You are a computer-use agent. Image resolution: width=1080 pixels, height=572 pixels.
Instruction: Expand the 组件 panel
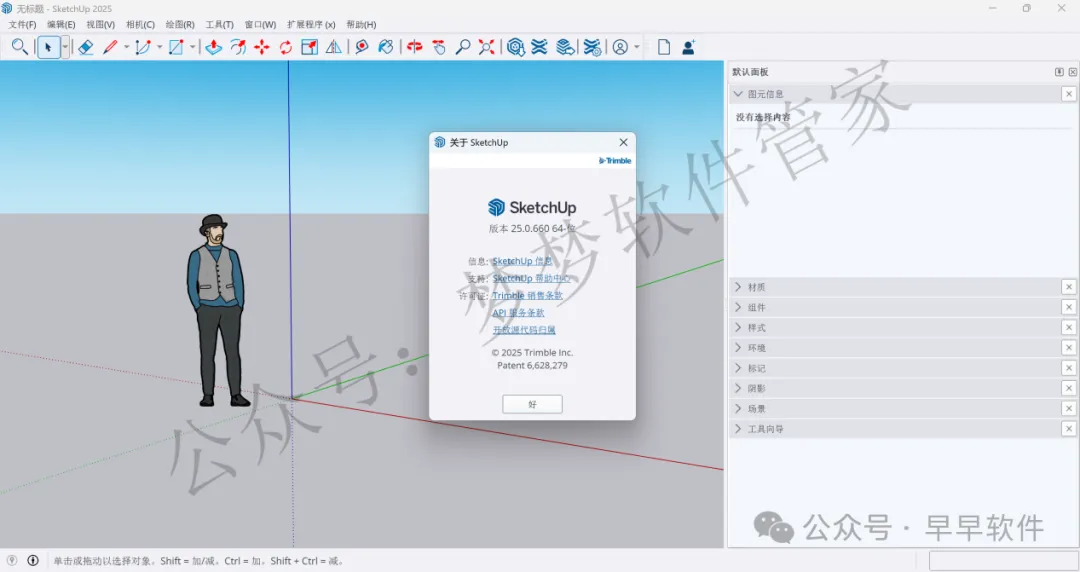[738, 307]
